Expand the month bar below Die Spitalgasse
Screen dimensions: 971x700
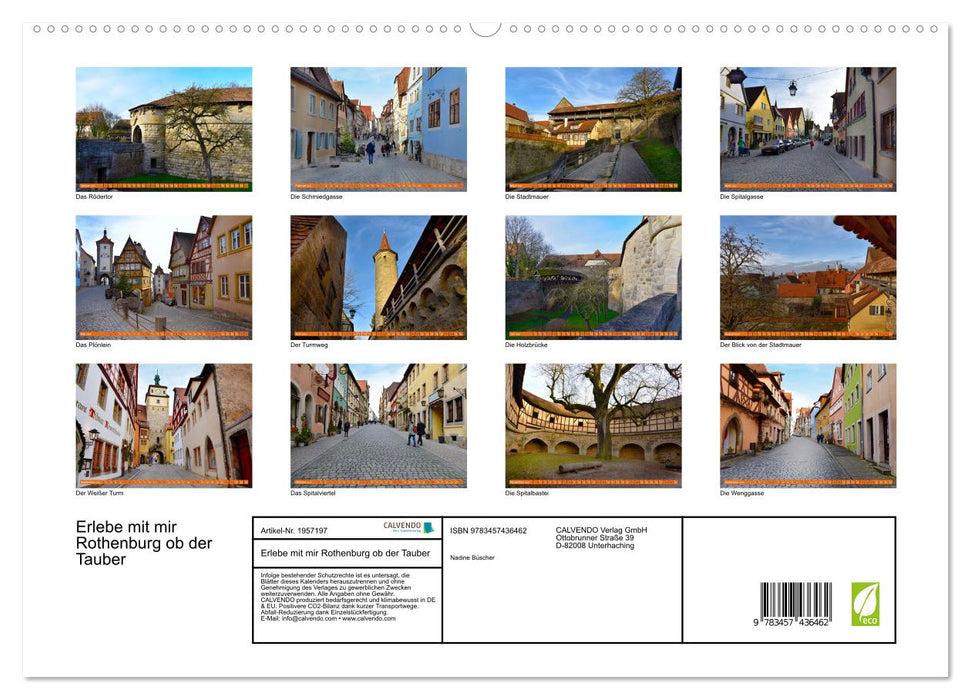click(808, 185)
